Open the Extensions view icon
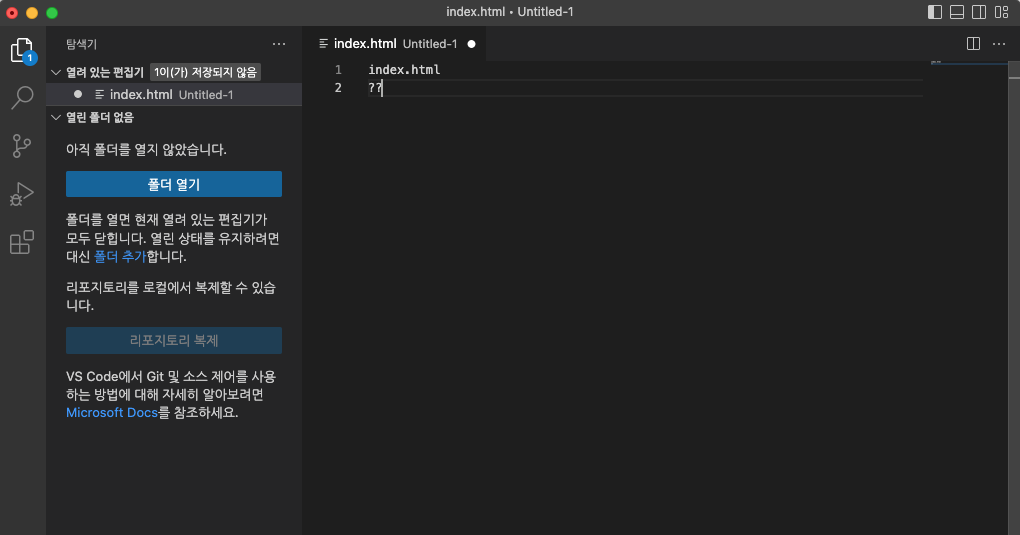1020x535 pixels. pyautogui.click(x=22, y=242)
